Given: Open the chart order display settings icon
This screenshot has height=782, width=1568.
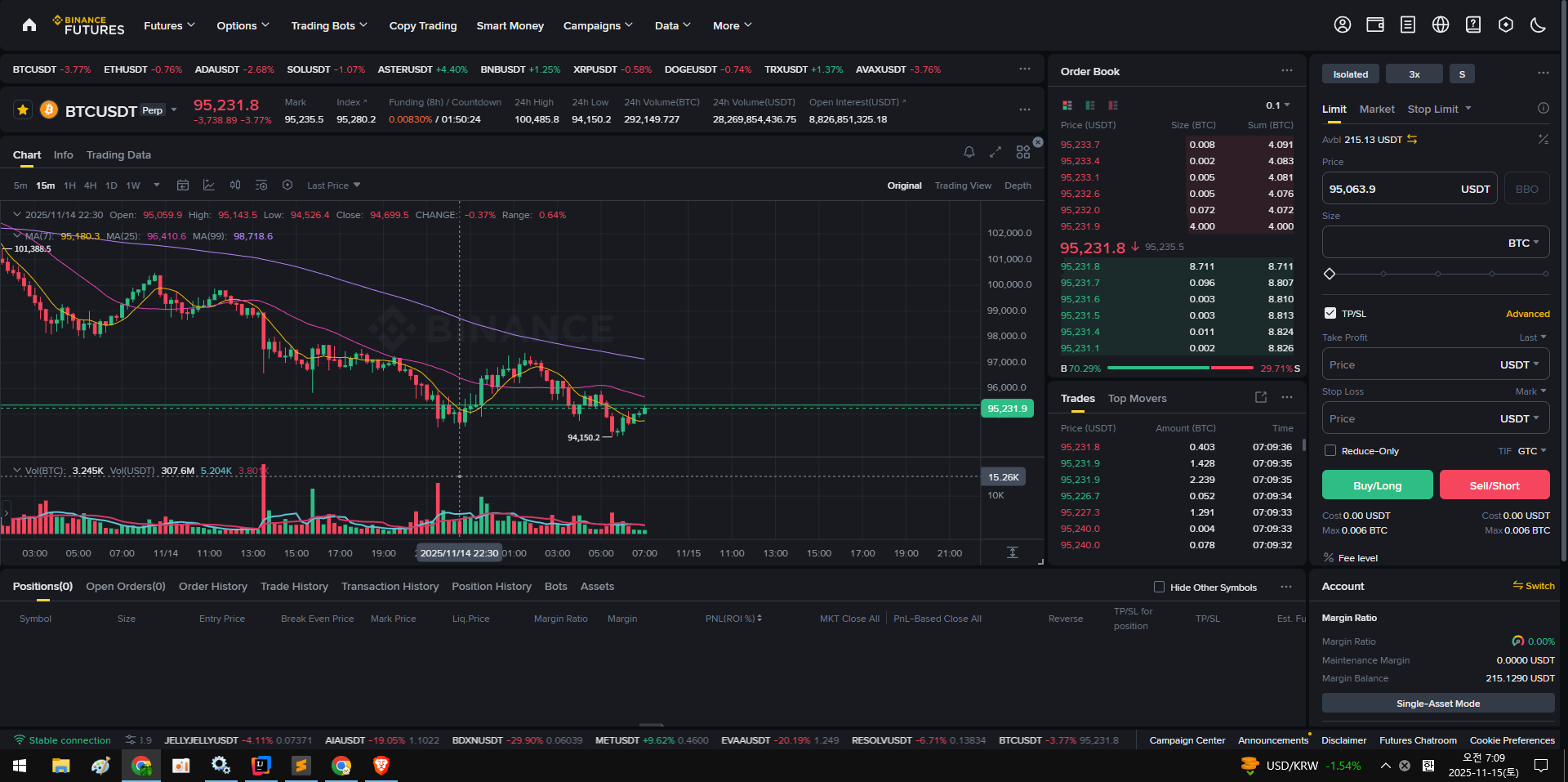Looking at the screenshot, I should click(261, 185).
